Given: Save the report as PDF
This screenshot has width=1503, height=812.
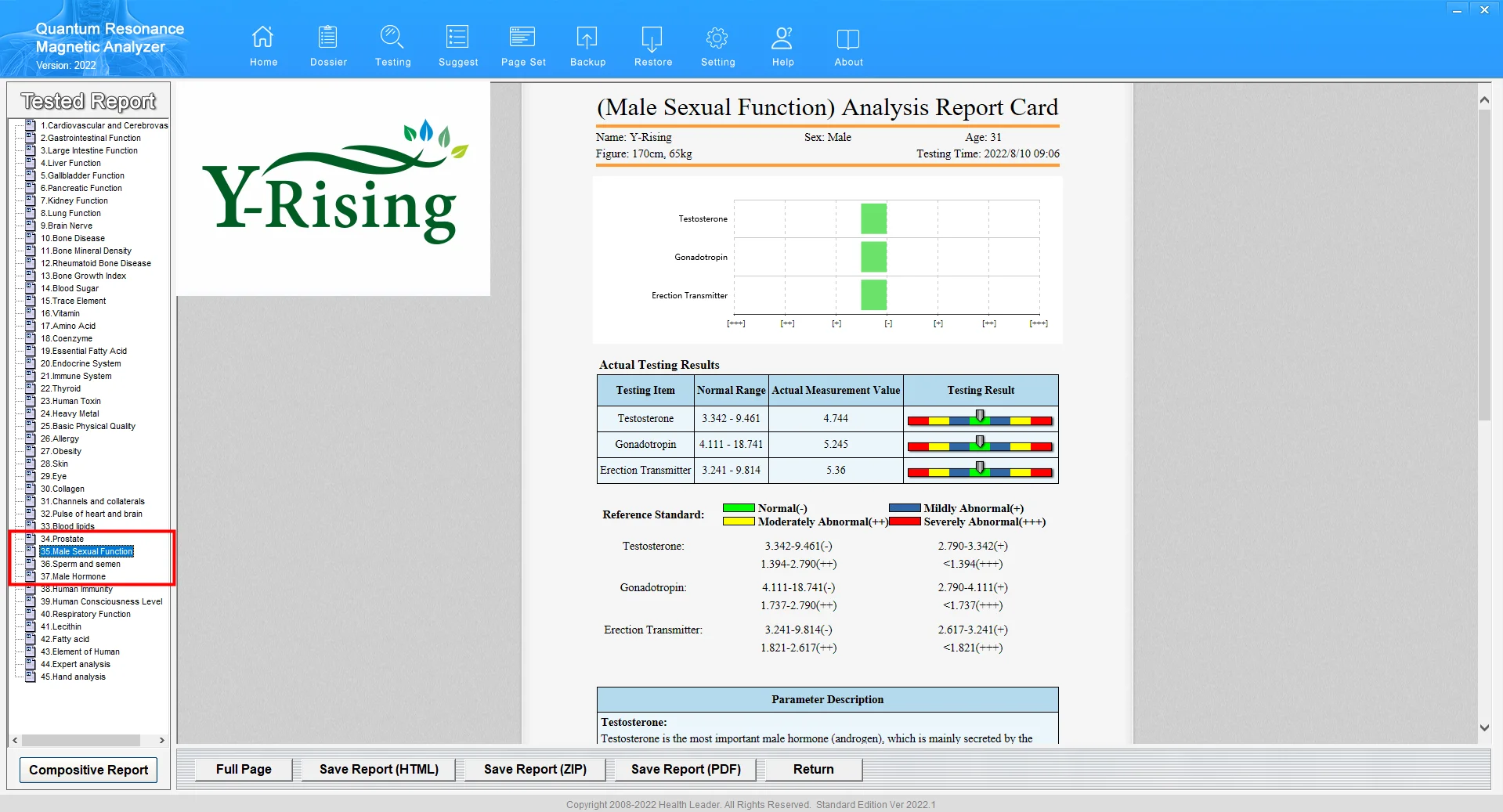Looking at the screenshot, I should (x=686, y=769).
